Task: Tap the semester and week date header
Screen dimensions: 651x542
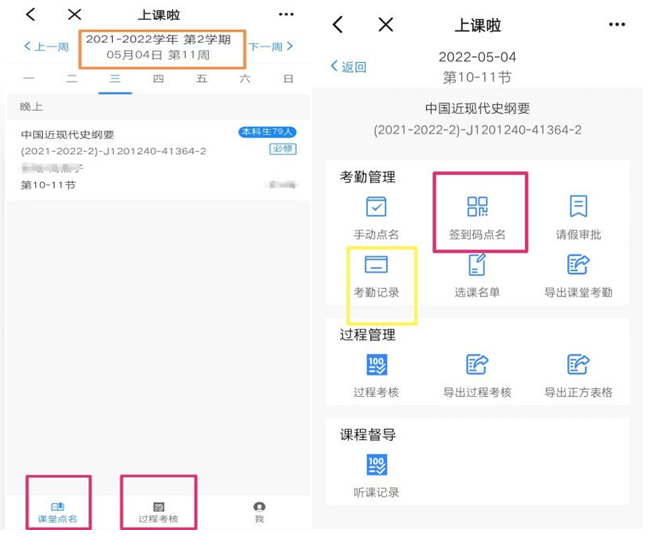Action: 157,46
